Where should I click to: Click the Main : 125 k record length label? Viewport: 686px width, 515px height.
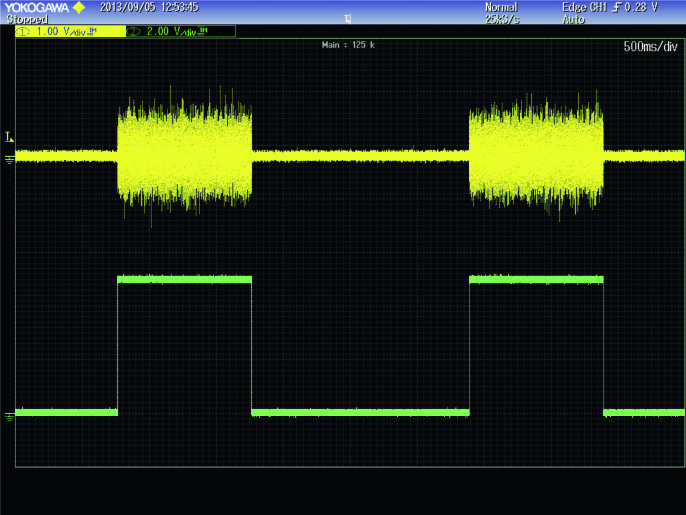tap(348, 45)
